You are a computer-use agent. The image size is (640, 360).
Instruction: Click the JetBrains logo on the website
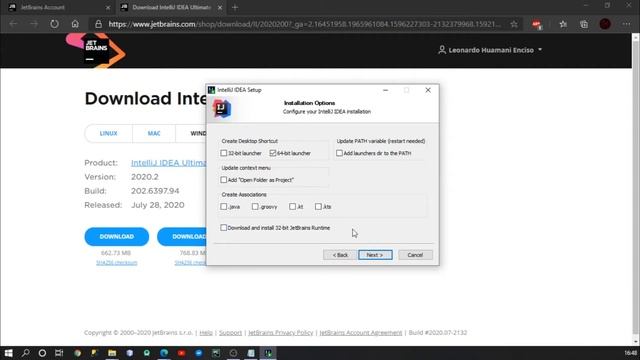click(96, 51)
